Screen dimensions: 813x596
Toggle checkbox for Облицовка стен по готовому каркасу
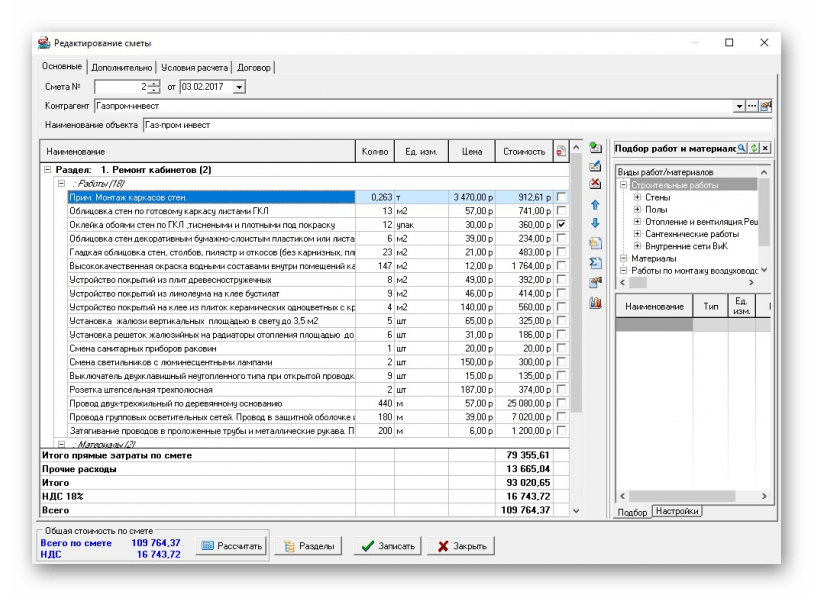click(x=561, y=211)
